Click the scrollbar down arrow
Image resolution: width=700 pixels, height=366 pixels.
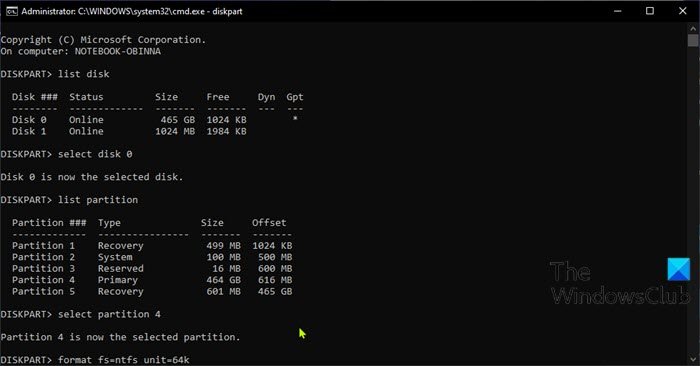(693, 359)
